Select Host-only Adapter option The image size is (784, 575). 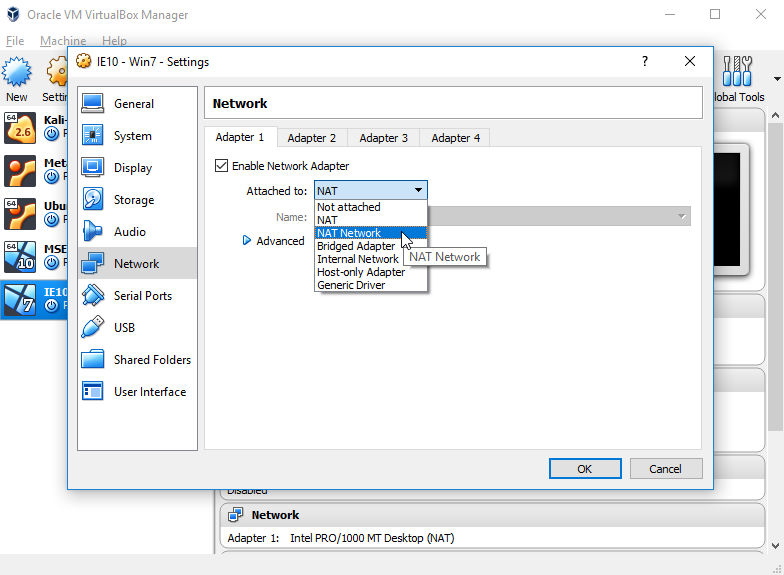360,272
